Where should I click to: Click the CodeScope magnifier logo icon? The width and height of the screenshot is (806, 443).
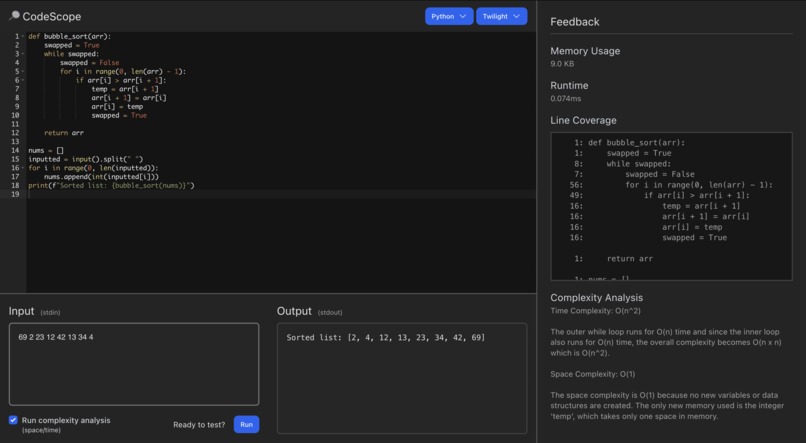[x=14, y=16]
